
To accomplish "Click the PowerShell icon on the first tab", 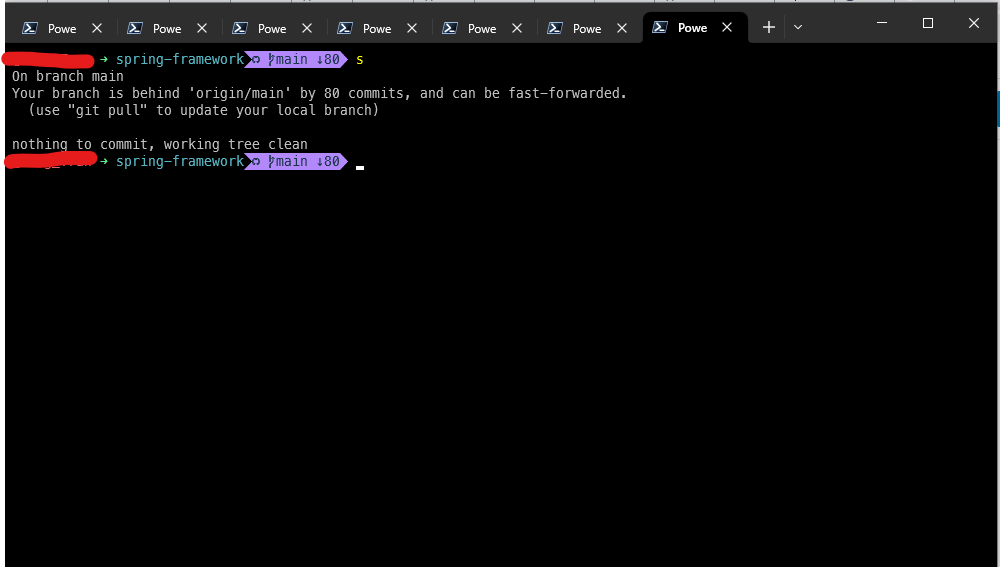I will click(x=29, y=28).
